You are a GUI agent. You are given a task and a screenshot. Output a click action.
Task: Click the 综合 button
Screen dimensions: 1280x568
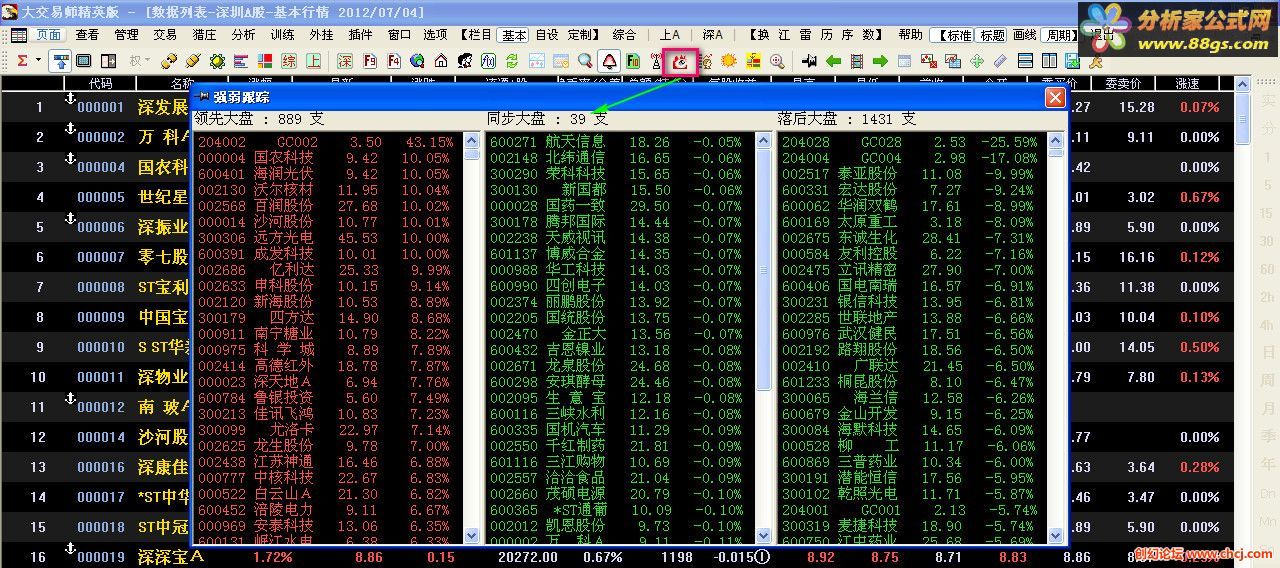624,34
